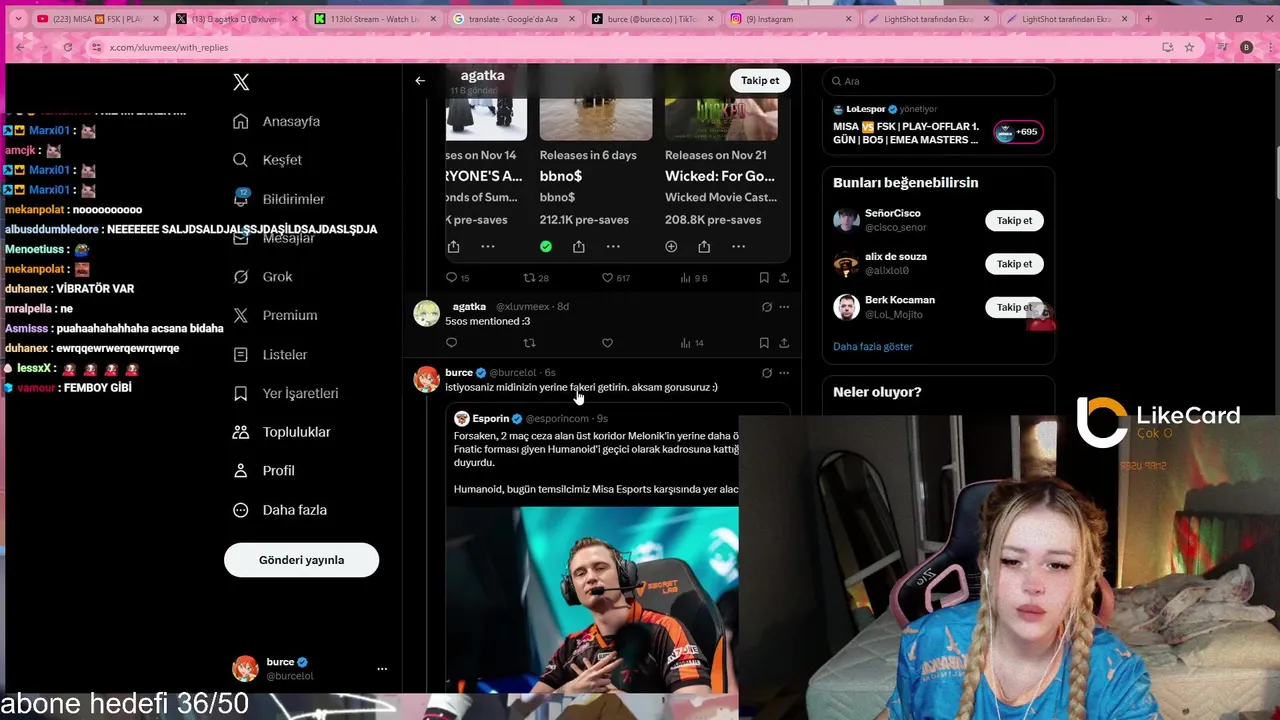
Task: Bookmark the '5sos mentioned :3' post
Action: click(x=764, y=343)
